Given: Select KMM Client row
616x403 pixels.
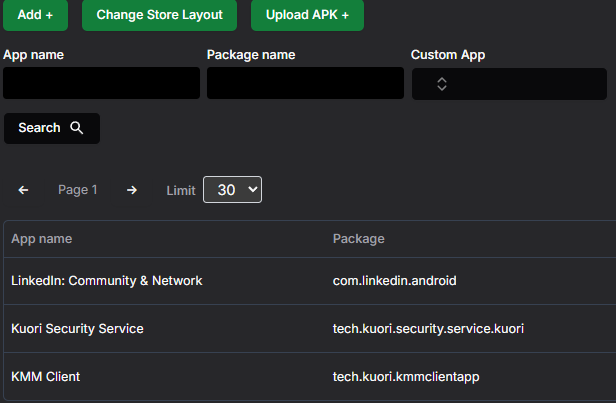Looking at the screenshot, I should pyautogui.click(x=310, y=377).
